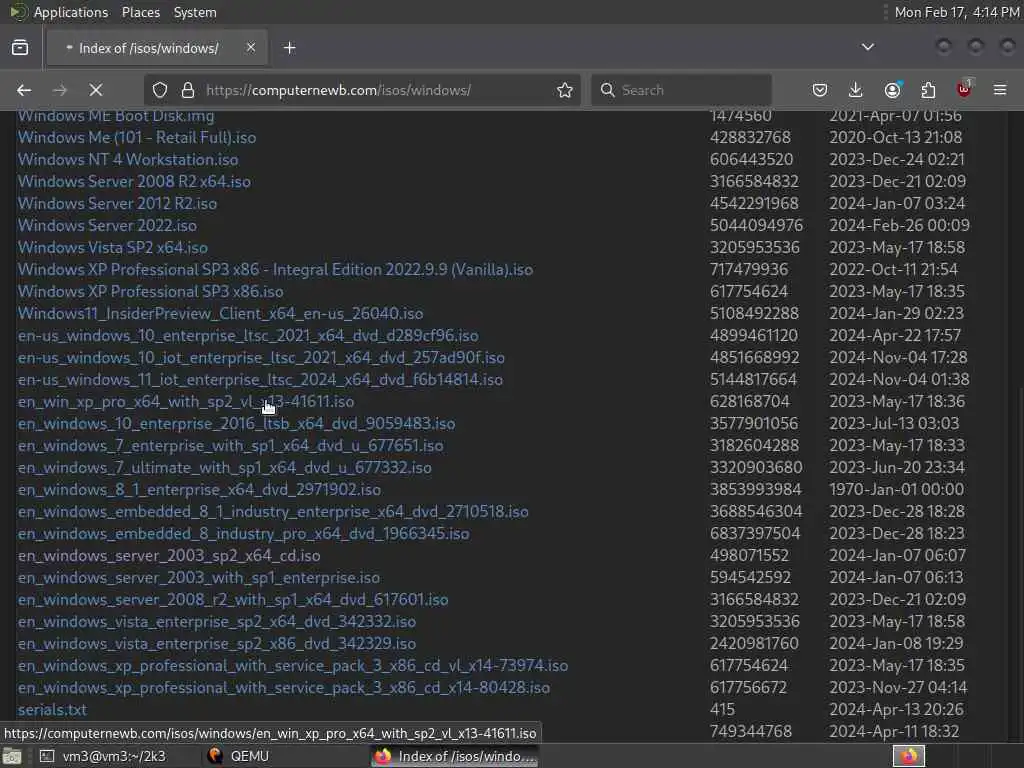Open en_windows_embedded_8_industry_pro iso link

(243, 534)
